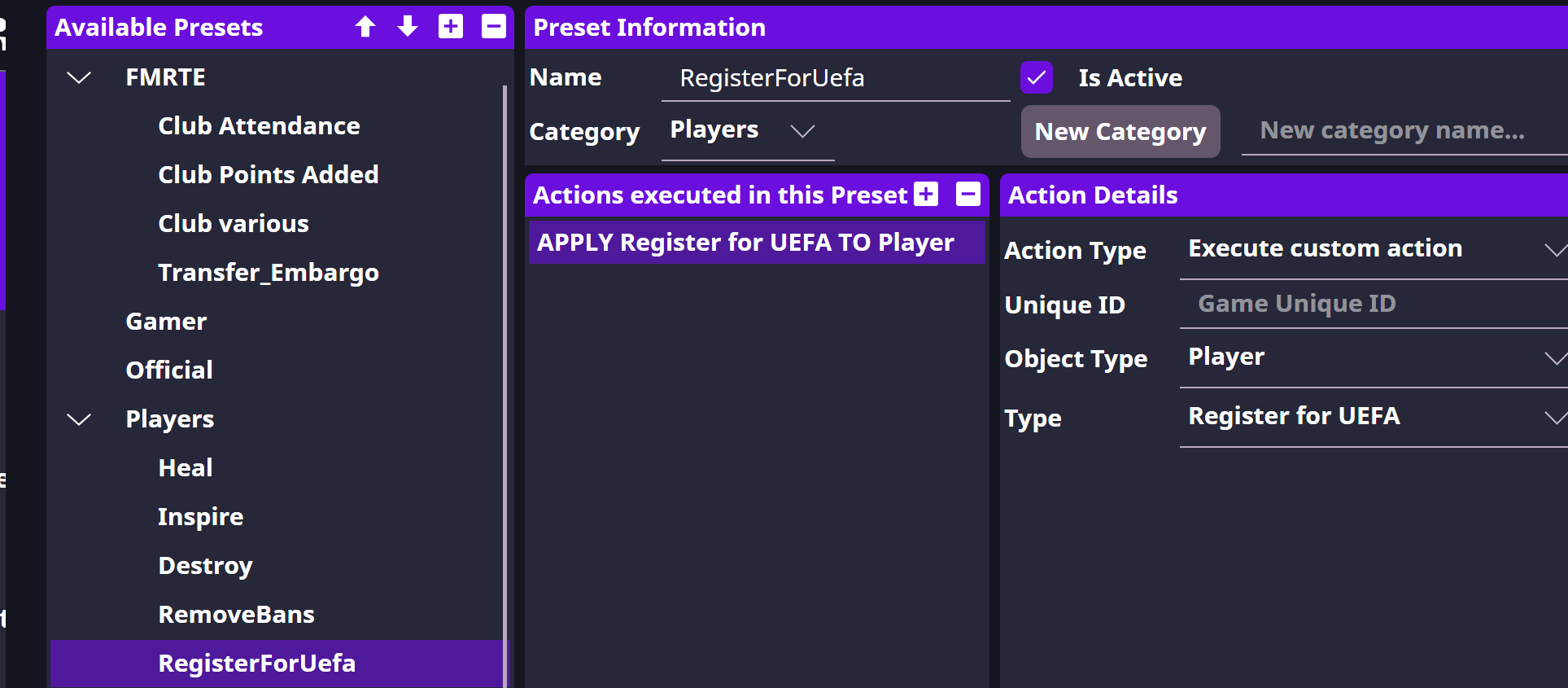Move selected preset down with arrow icon
The width and height of the screenshot is (1568, 688).
click(x=408, y=27)
